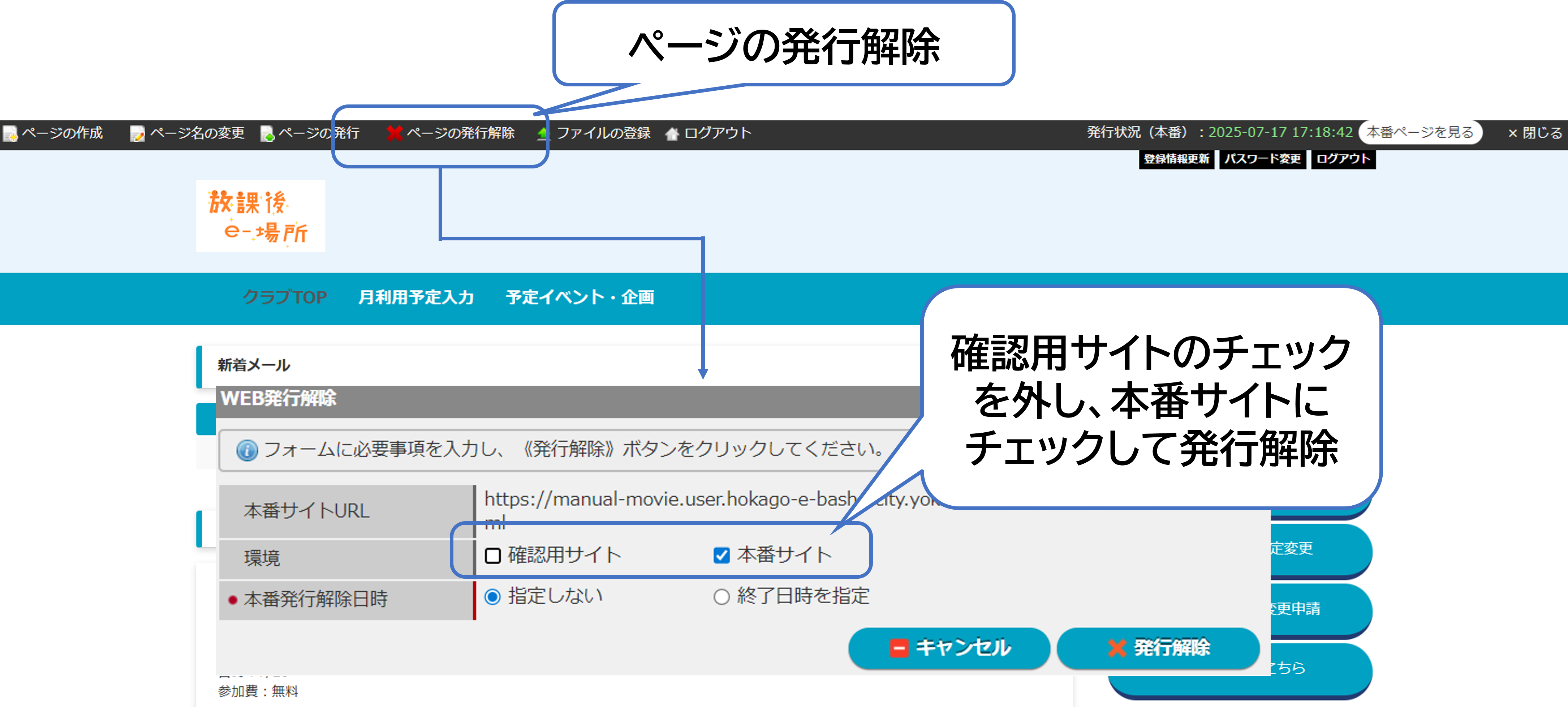Check the 確認用サイト checkbox
1568x707 pixels.
492,555
